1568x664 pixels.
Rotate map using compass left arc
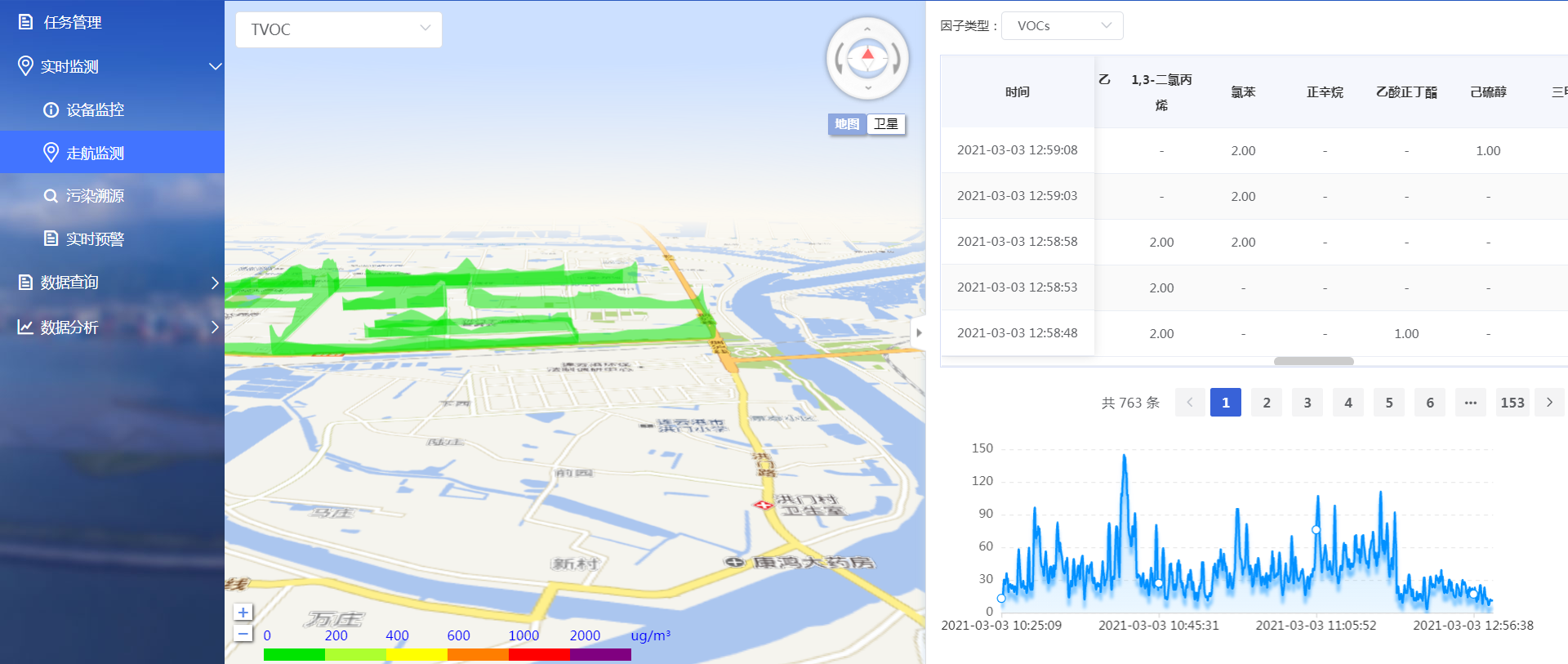[x=840, y=60]
